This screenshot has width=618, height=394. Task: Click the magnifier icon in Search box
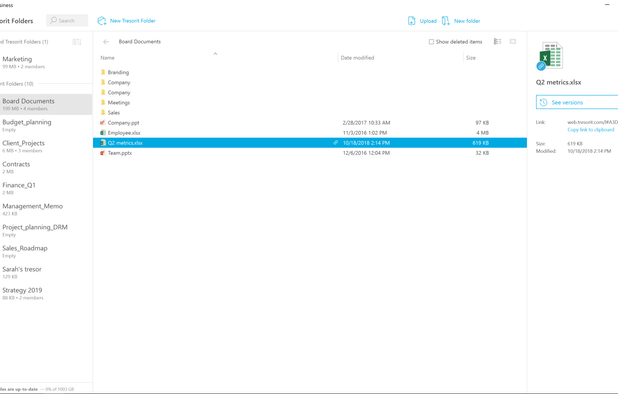tap(54, 20)
